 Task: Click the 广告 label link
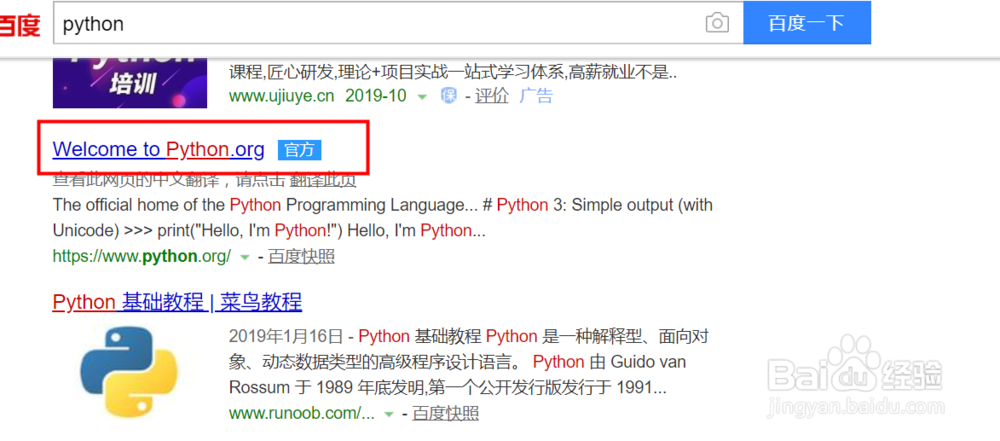[x=536, y=96]
